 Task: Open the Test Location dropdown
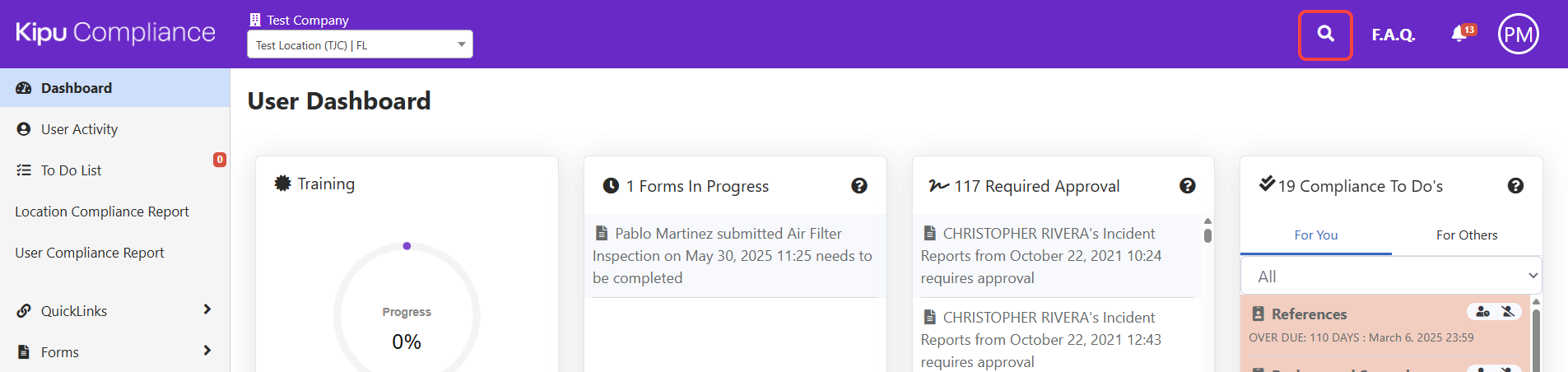[360, 44]
